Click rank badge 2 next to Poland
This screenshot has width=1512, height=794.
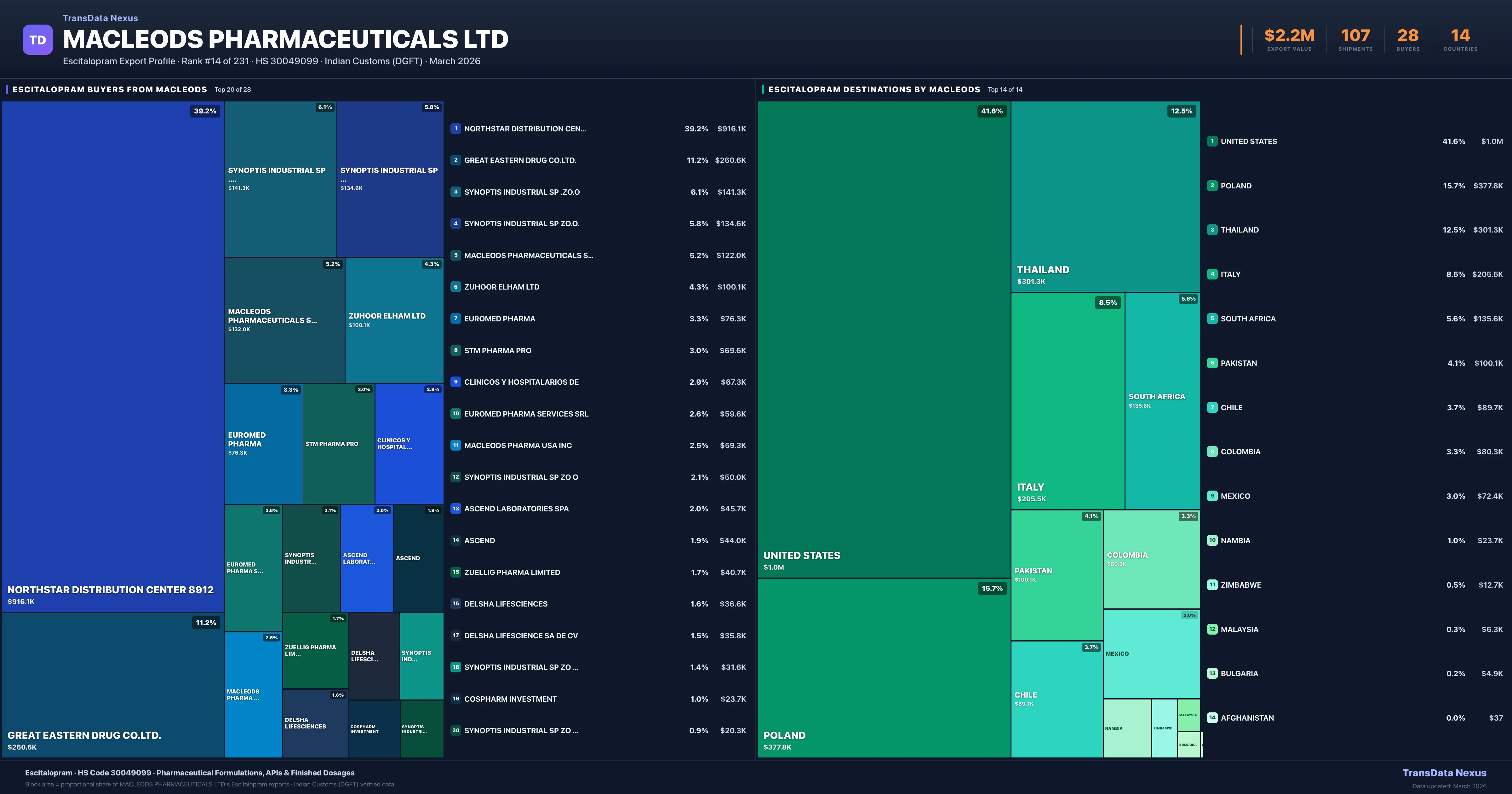coord(1212,186)
